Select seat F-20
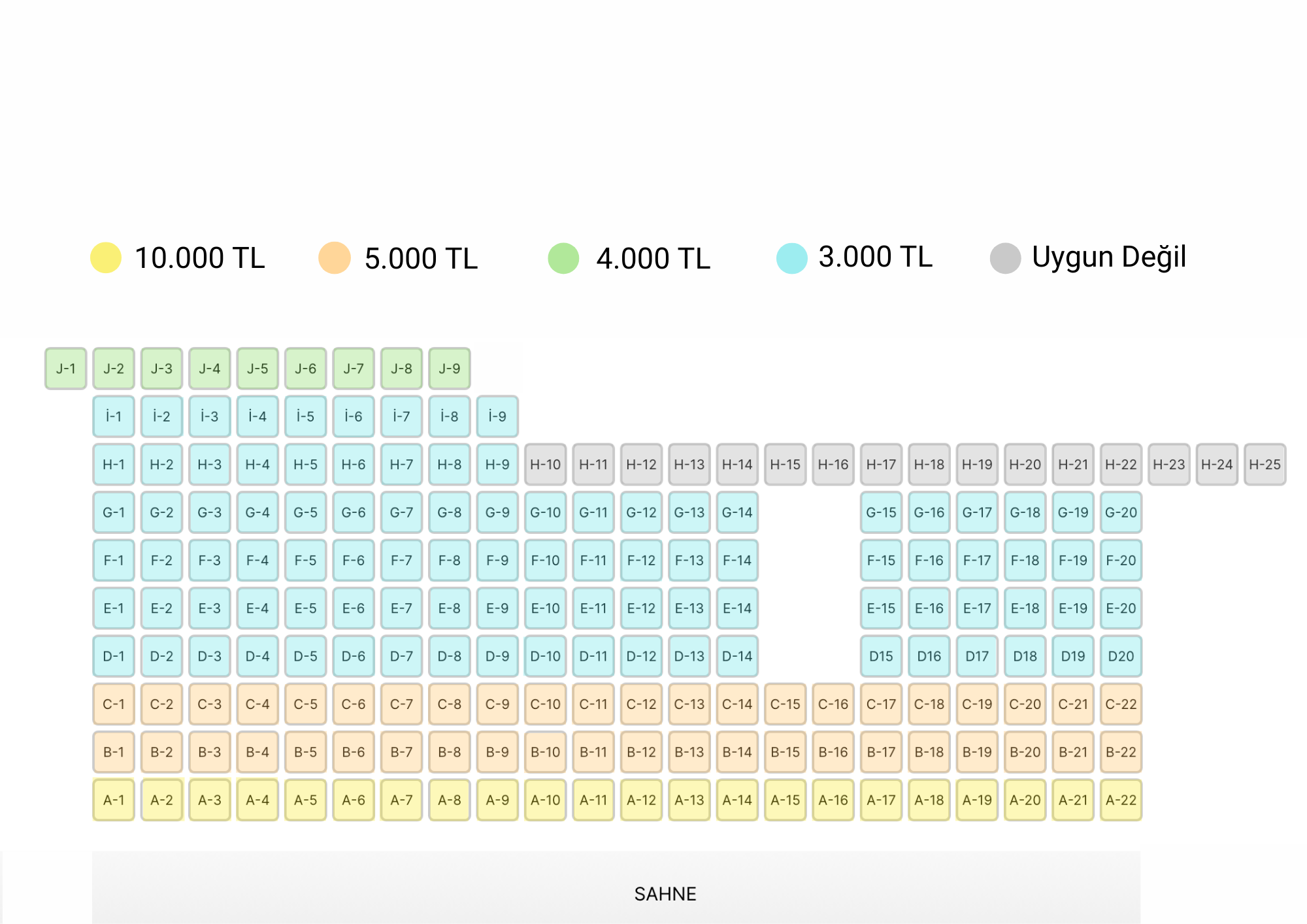Viewport: 1307px width, 924px height. coord(1121,561)
